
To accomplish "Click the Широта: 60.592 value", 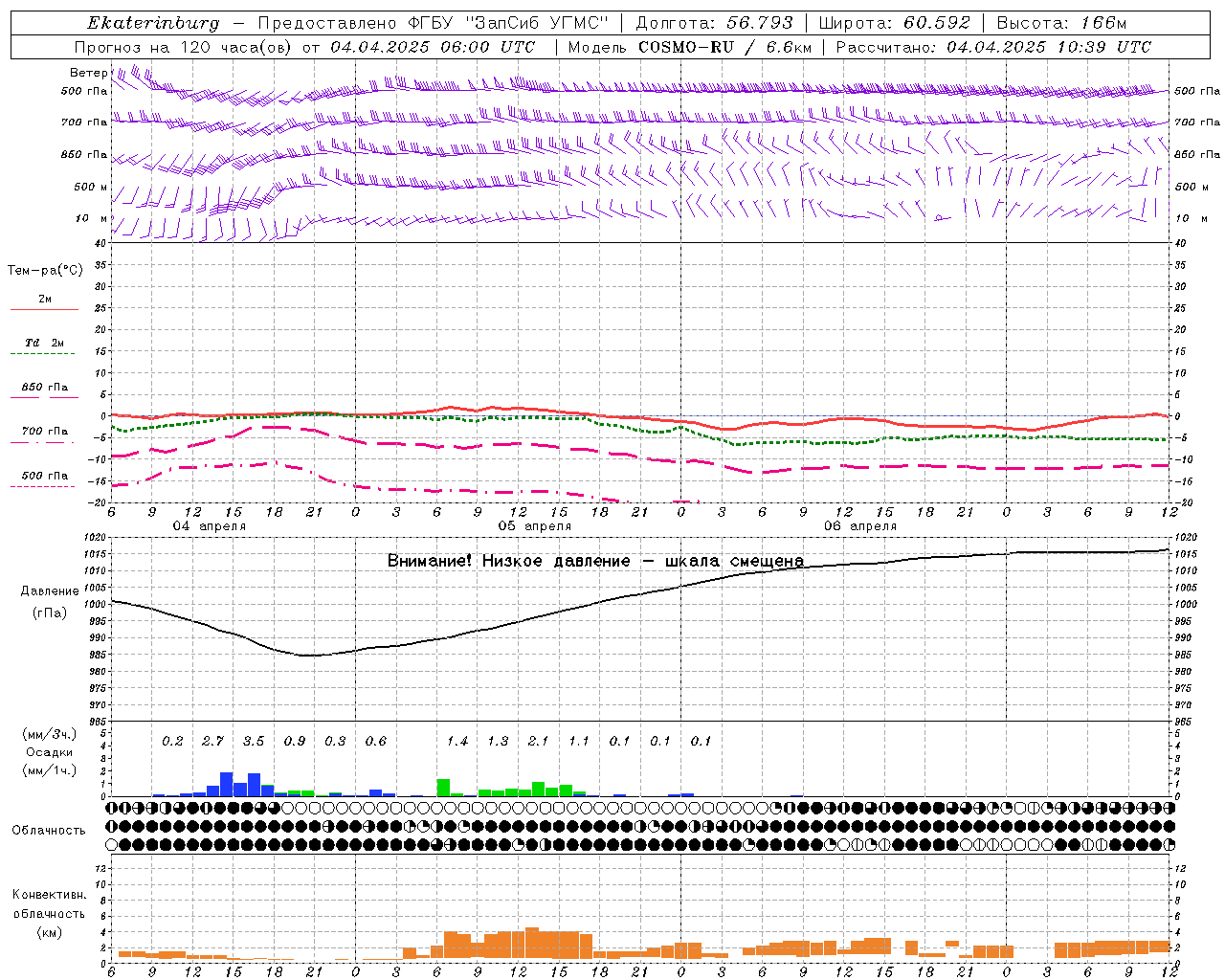I will click(x=894, y=23).
